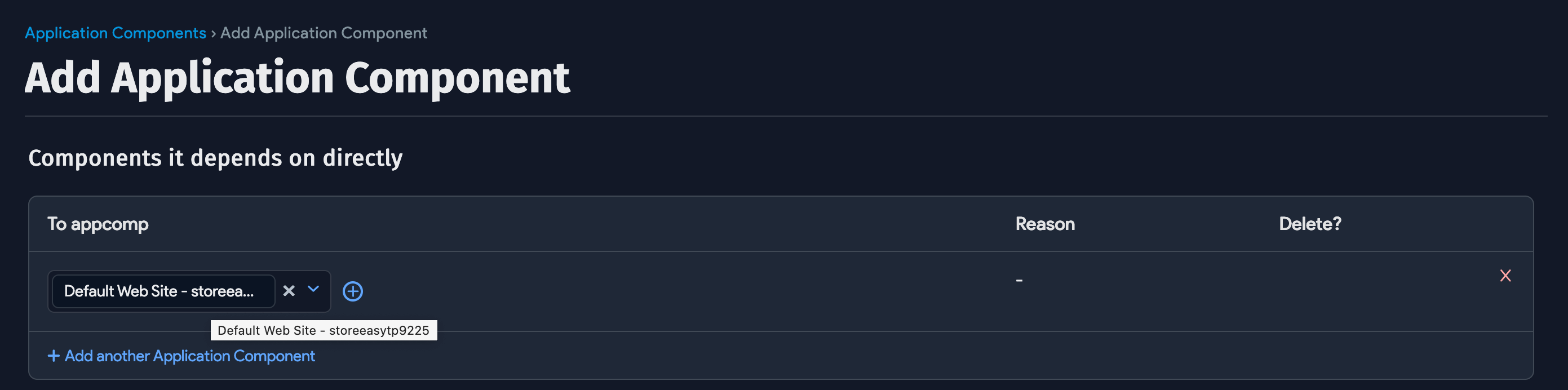Click the horizontal divider below the page title
The image size is (1568, 390).
coord(785,116)
